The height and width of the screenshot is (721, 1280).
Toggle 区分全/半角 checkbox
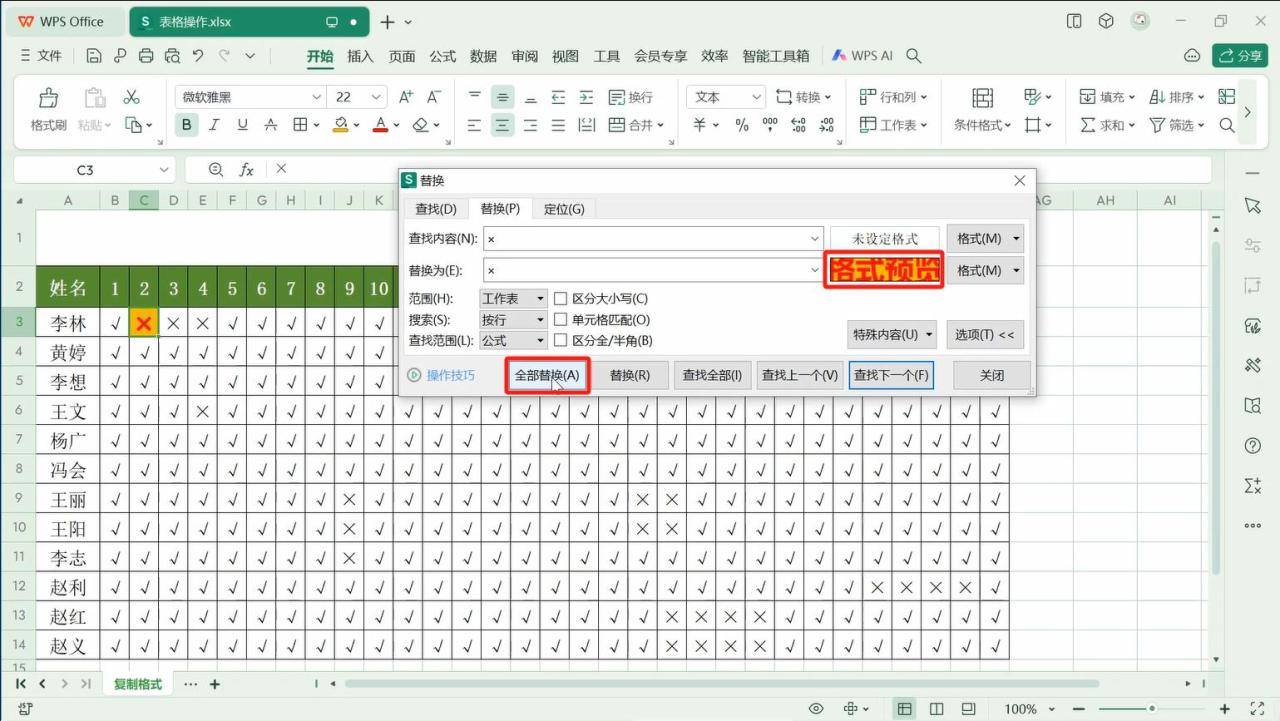[x=560, y=340]
